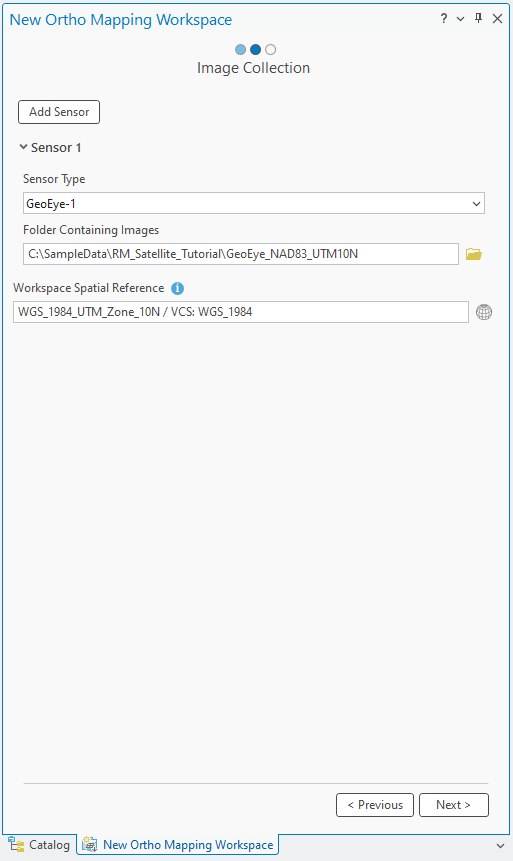
Task: Click the Ortho Mapping Workspace tab icon
Action: pyautogui.click(x=90, y=844)
